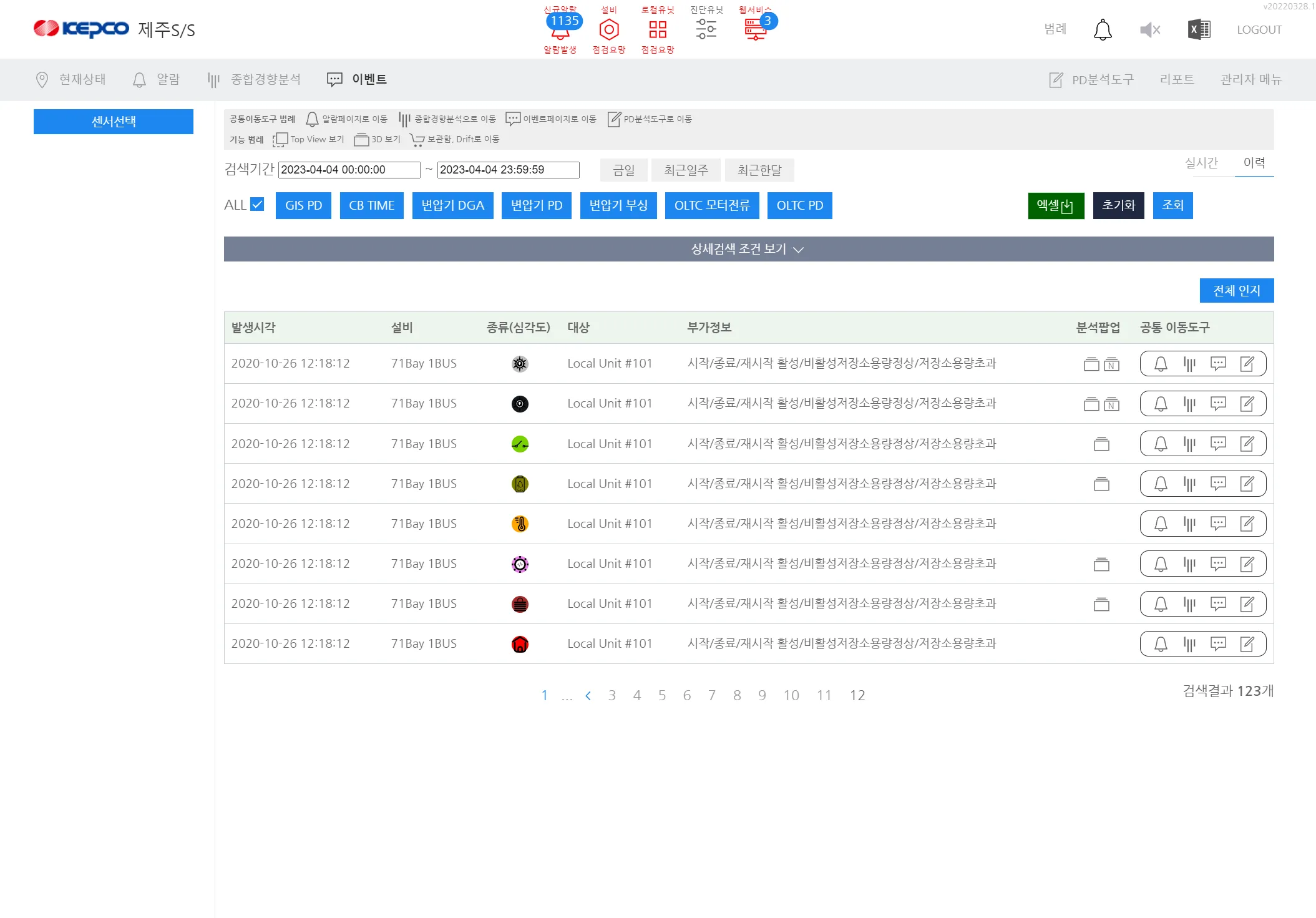Toggle the GIS PD filter
Viewport: 1316px width, 918px height.
(x=303, y=205)
